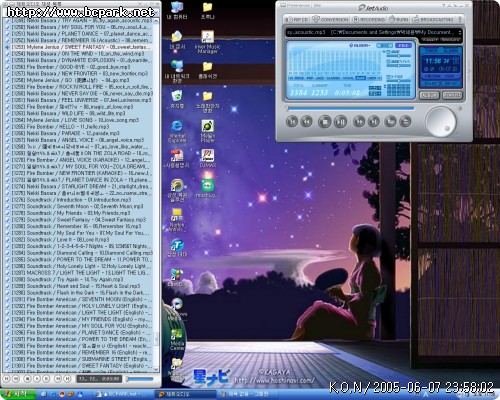Click JetAudio main seek progress bar

click(350, 108)
